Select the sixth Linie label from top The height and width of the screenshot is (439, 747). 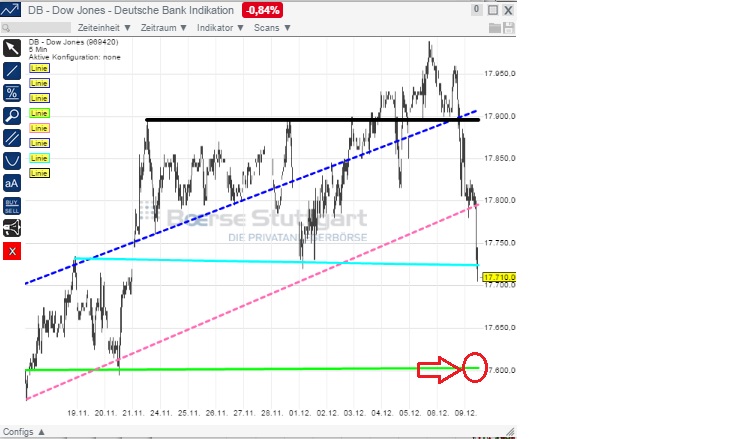(39, 143)
